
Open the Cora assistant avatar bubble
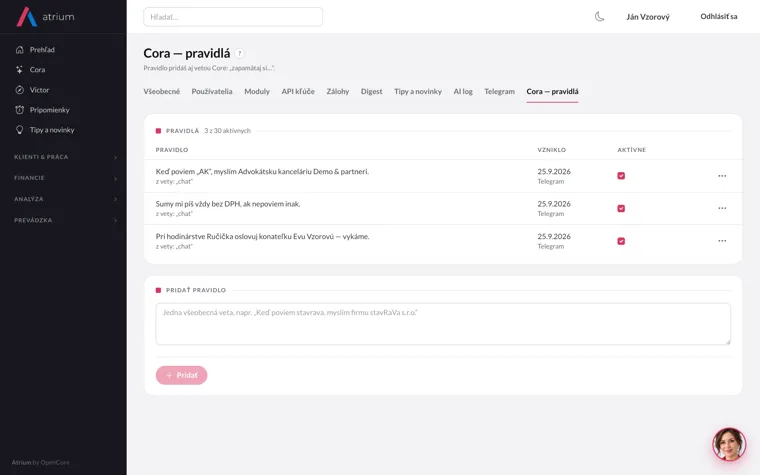[x=728, y=444]
